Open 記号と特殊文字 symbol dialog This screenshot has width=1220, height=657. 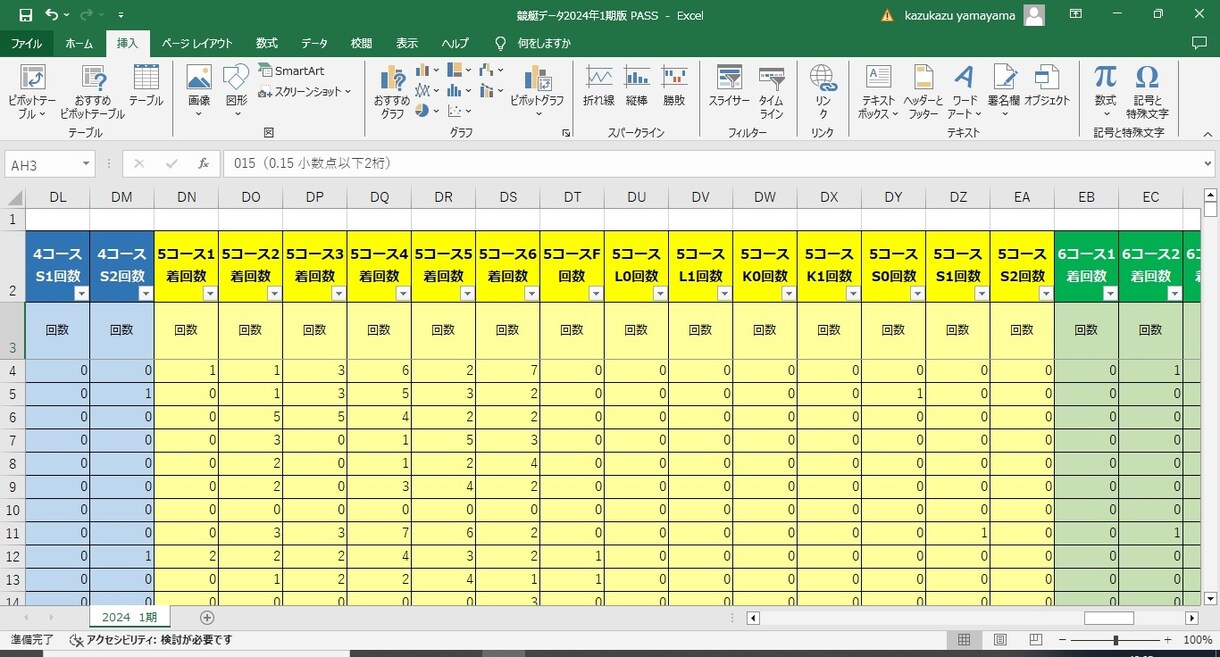[1147, 91]
